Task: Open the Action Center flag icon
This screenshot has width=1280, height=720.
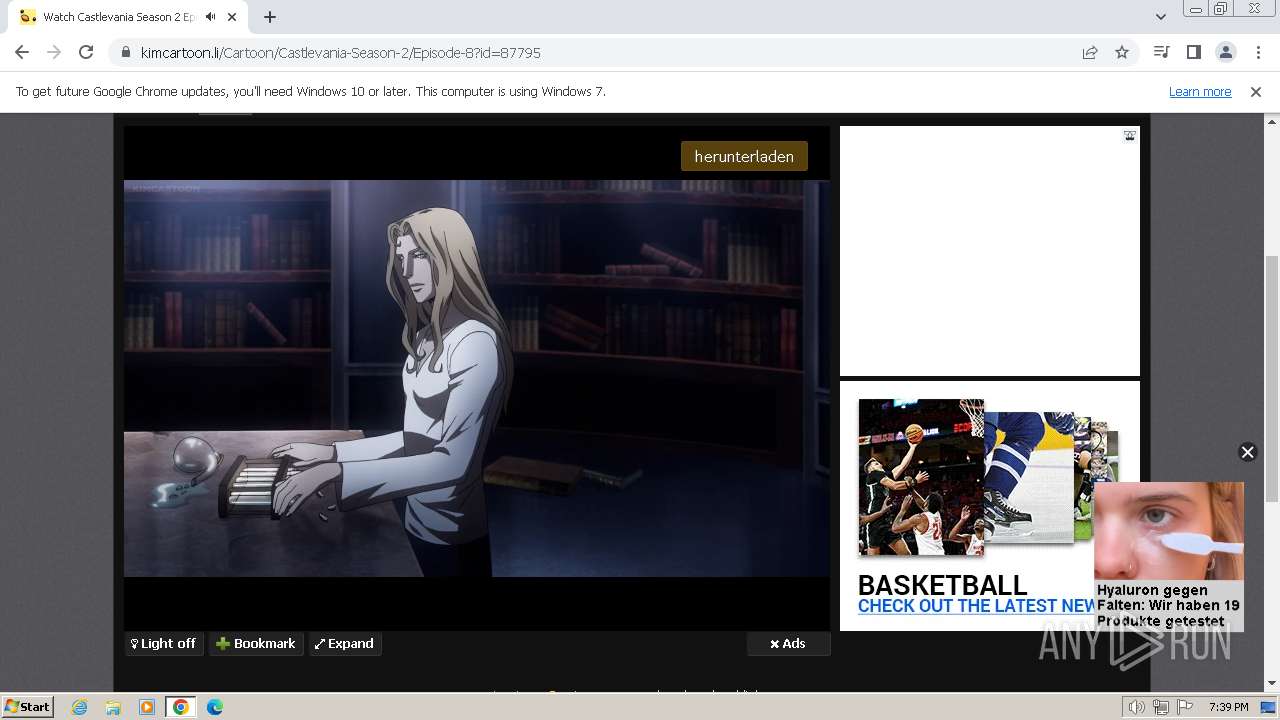Action: [1185, 707]
